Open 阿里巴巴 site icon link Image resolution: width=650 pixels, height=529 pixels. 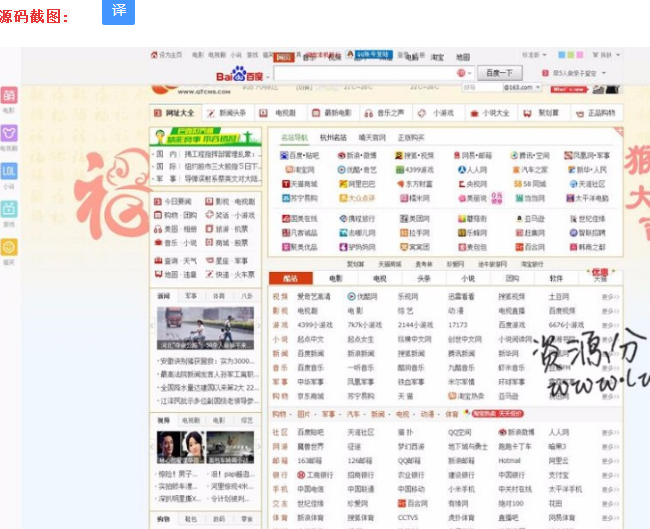point(357,184)
